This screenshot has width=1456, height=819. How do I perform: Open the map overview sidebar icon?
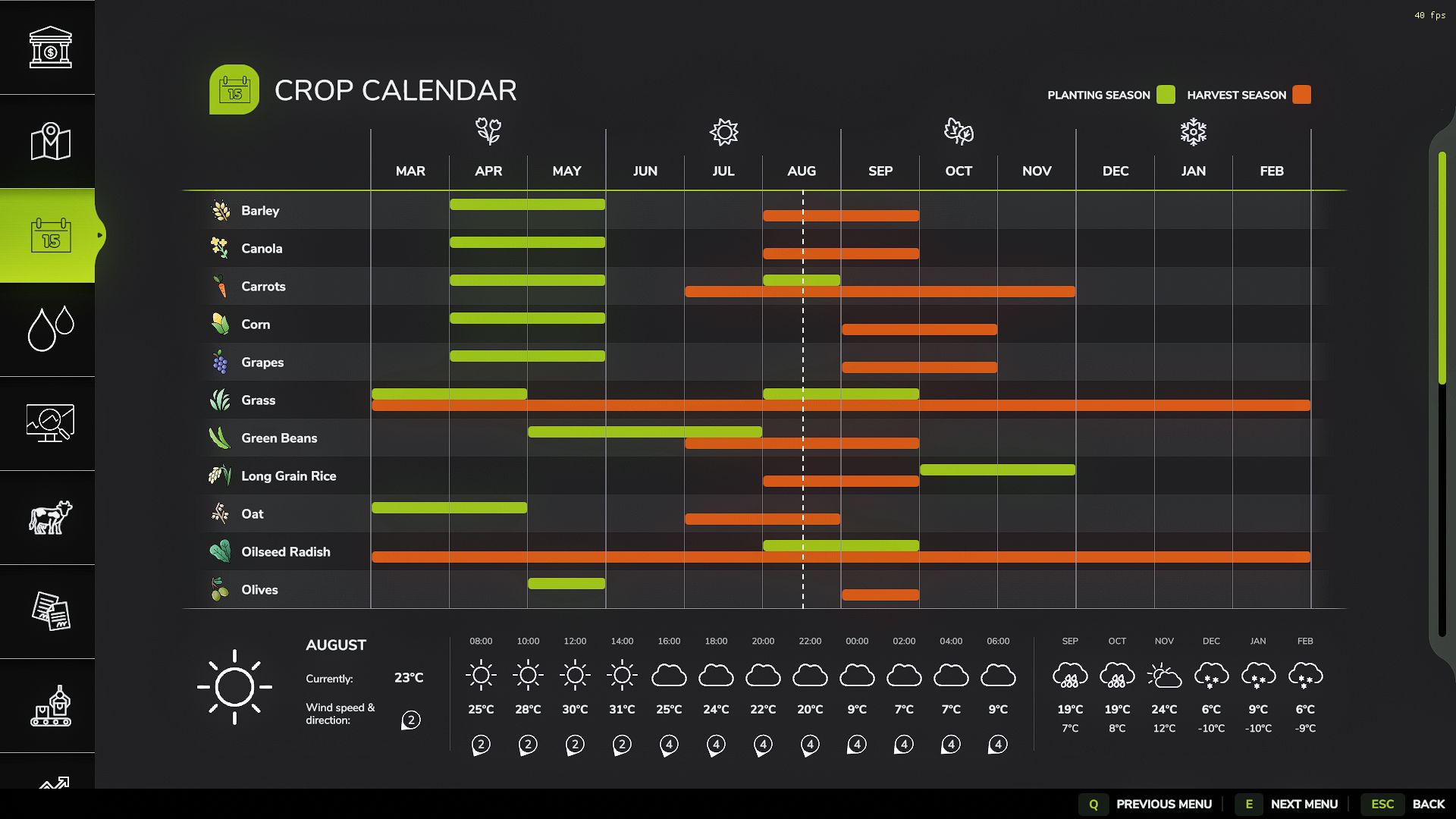point(50,141)
